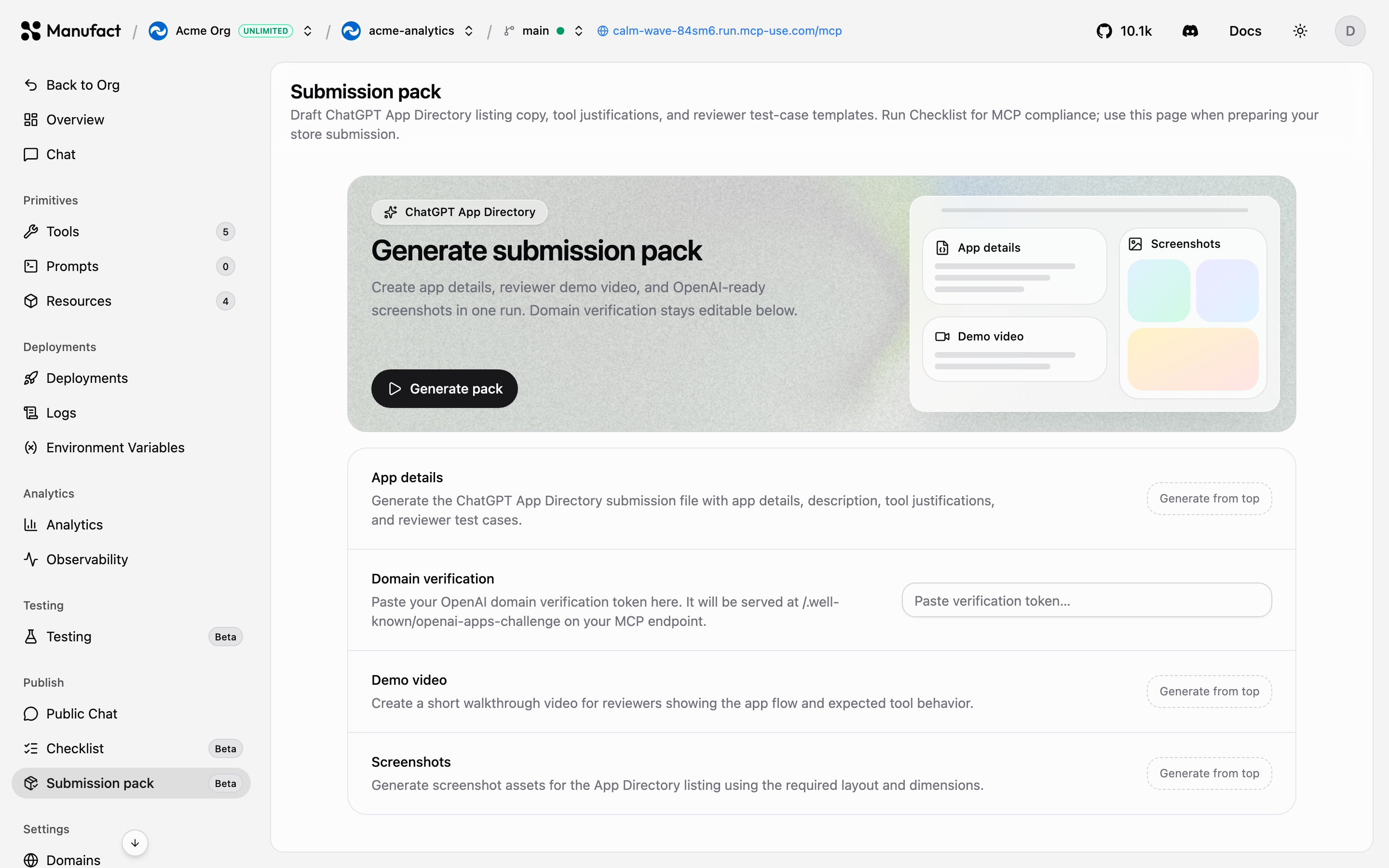1389x868 pixels.
Task: Open Observability sidebar label
Action: click(x=87, y=560)
